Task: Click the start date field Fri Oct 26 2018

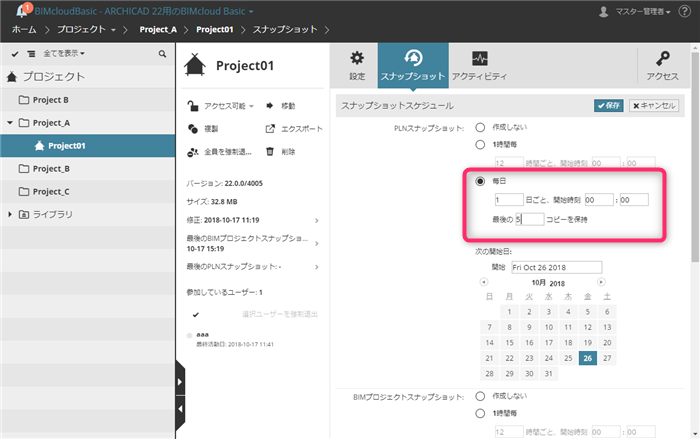Action: 556,267
